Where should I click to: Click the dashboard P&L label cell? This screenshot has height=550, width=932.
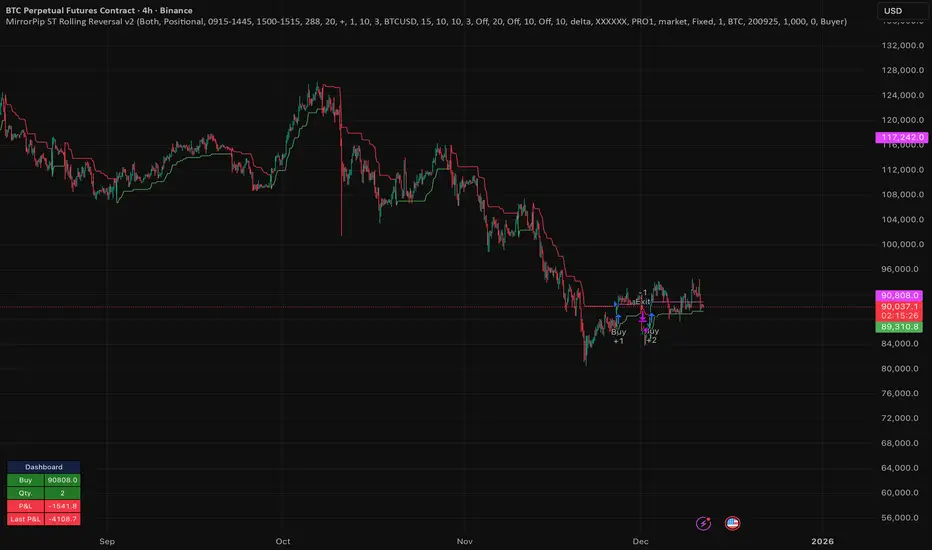(x=26, y=506)
